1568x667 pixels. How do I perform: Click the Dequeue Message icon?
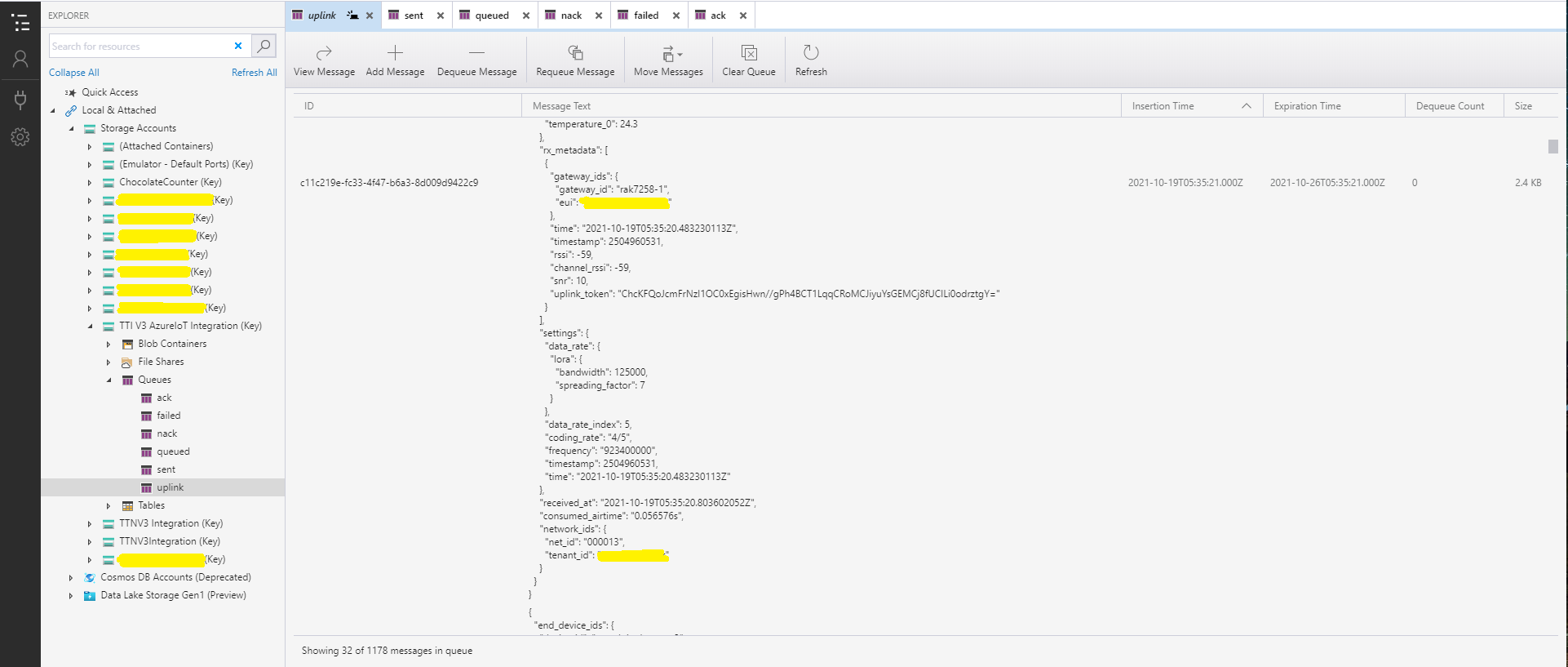(476, 53)
